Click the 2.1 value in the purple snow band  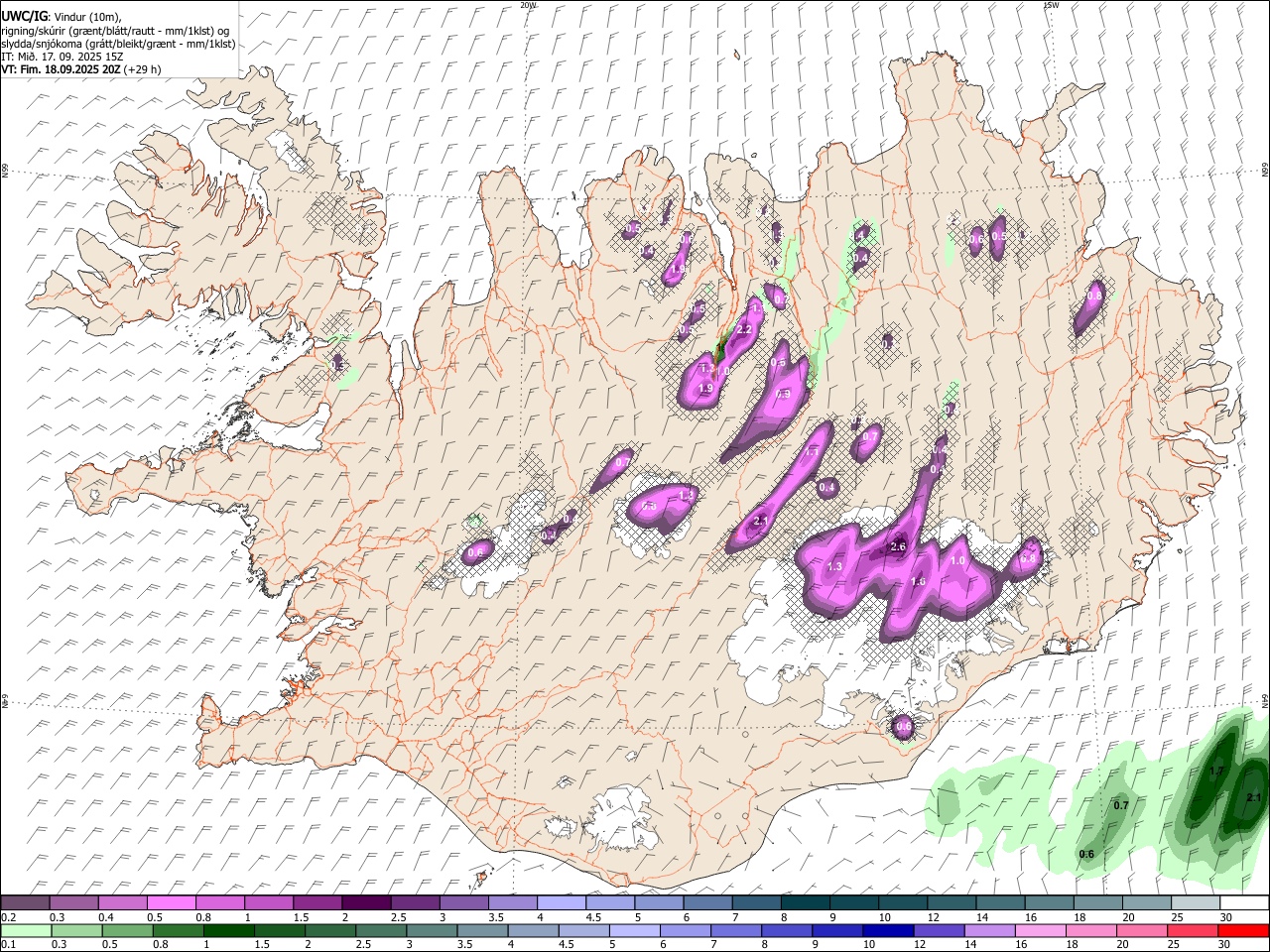(762, 522)
